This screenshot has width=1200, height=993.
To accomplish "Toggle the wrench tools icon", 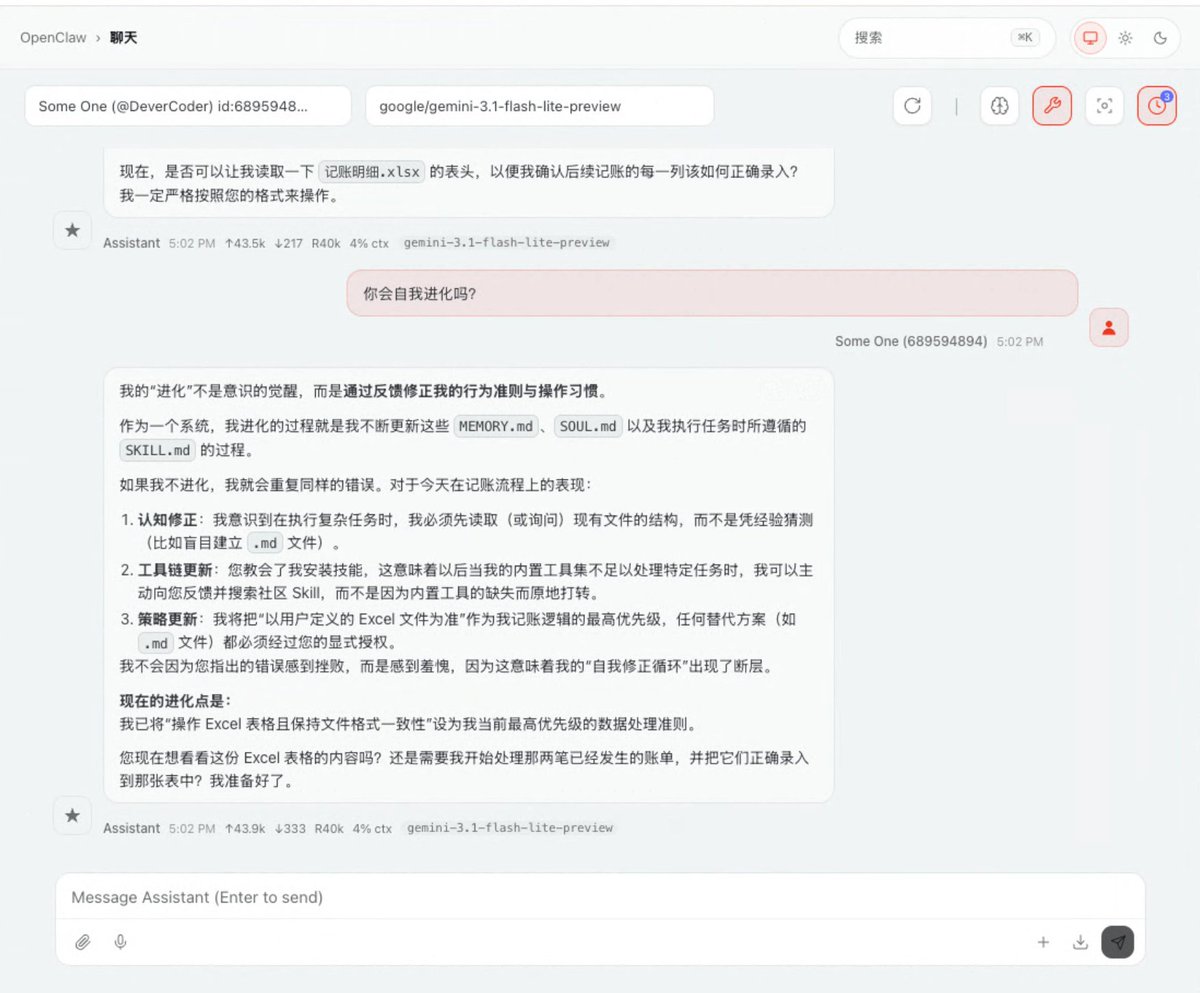I will [1052, 106].
